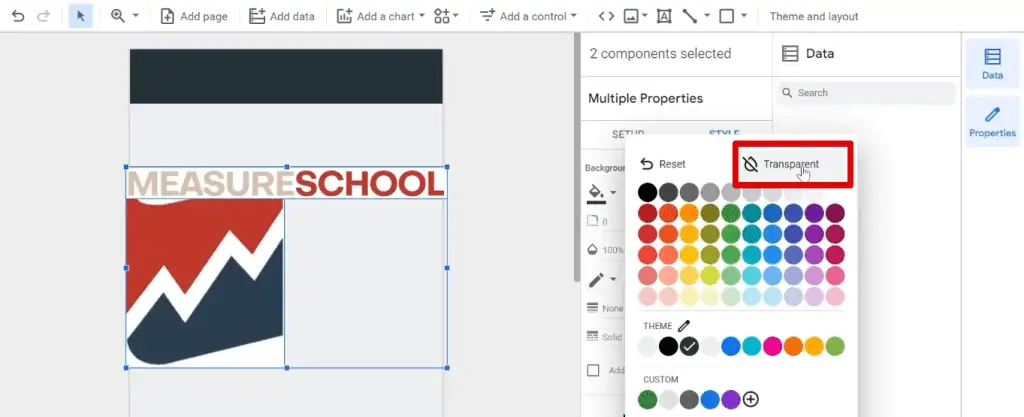
Task: Switch to the STYLE tab
Action: click(724, 134)
